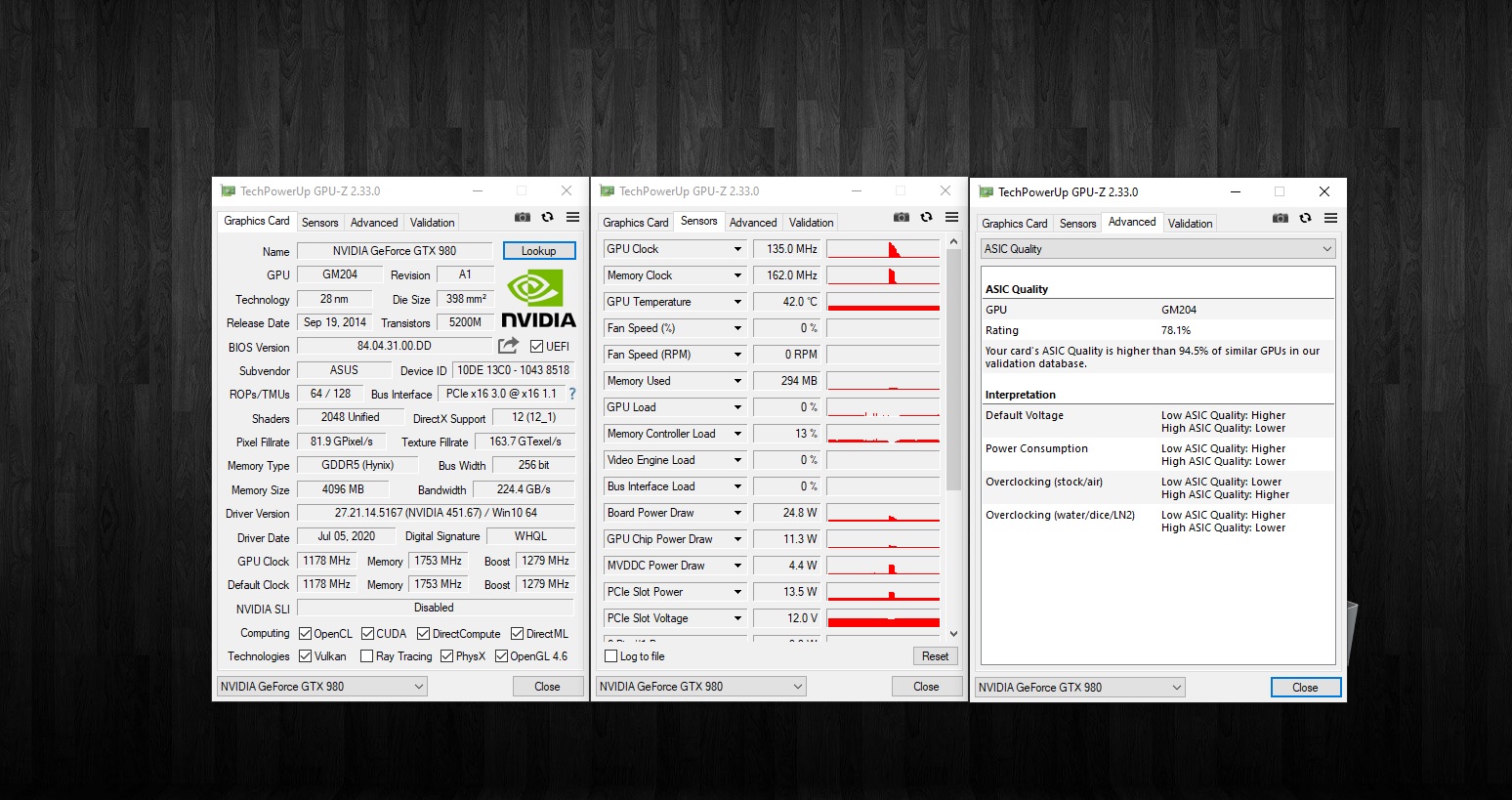Screen dimensions: 1512x800
Task: Click refresh icon in the Advanced window
Action: pos(1305,218)
